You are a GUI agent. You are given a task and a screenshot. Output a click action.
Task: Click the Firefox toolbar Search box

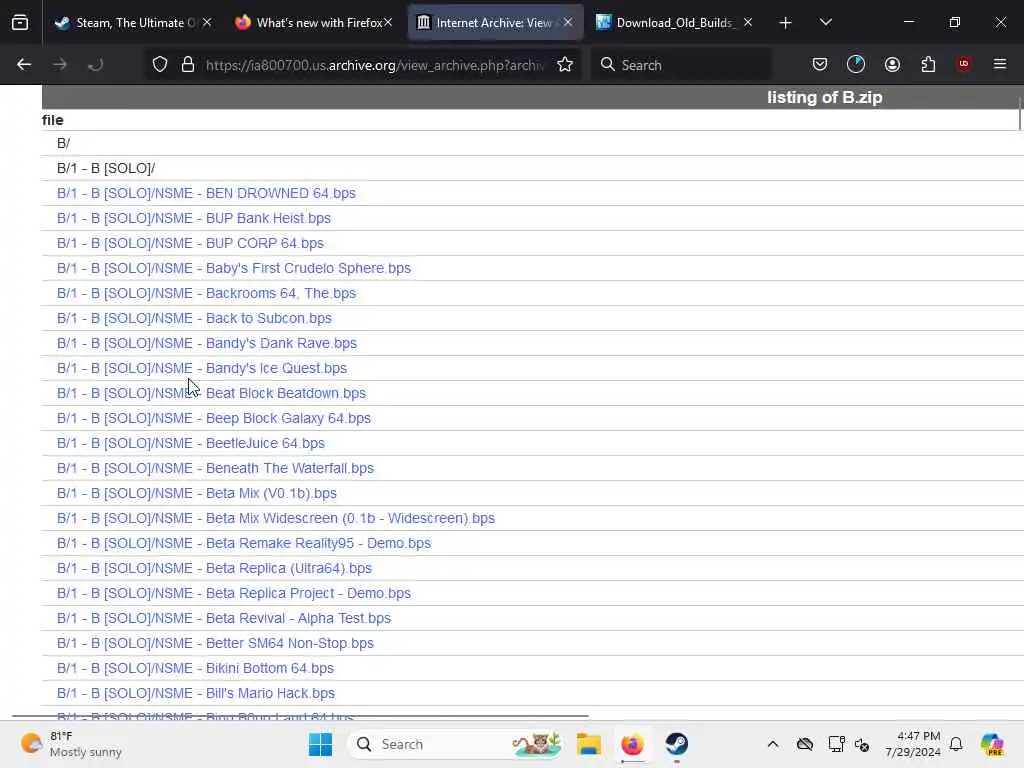682,65
